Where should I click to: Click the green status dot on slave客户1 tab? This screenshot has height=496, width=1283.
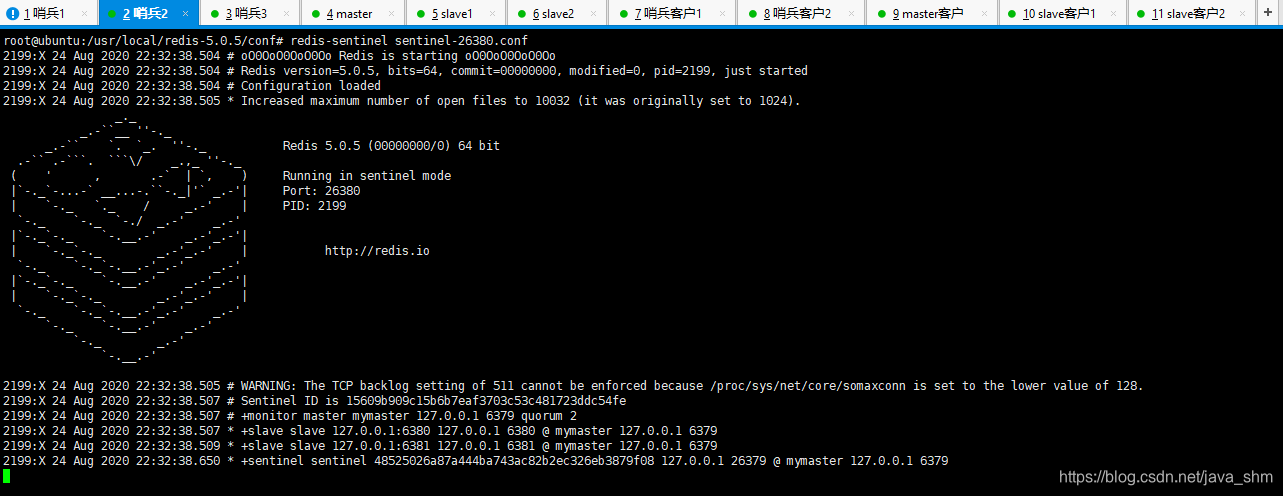(1012, 14)
